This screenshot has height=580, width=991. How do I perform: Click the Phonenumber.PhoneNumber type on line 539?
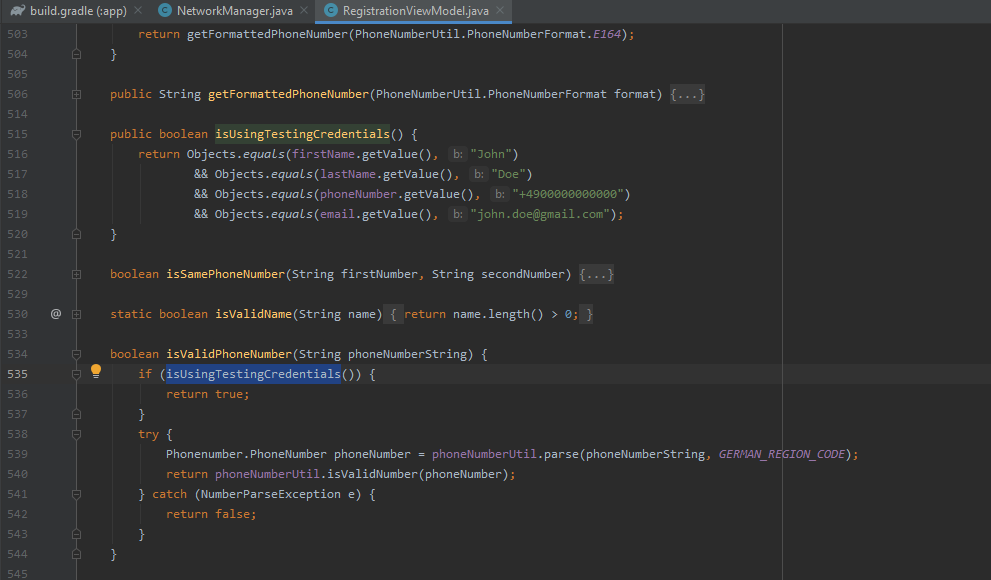coord(246,454)
